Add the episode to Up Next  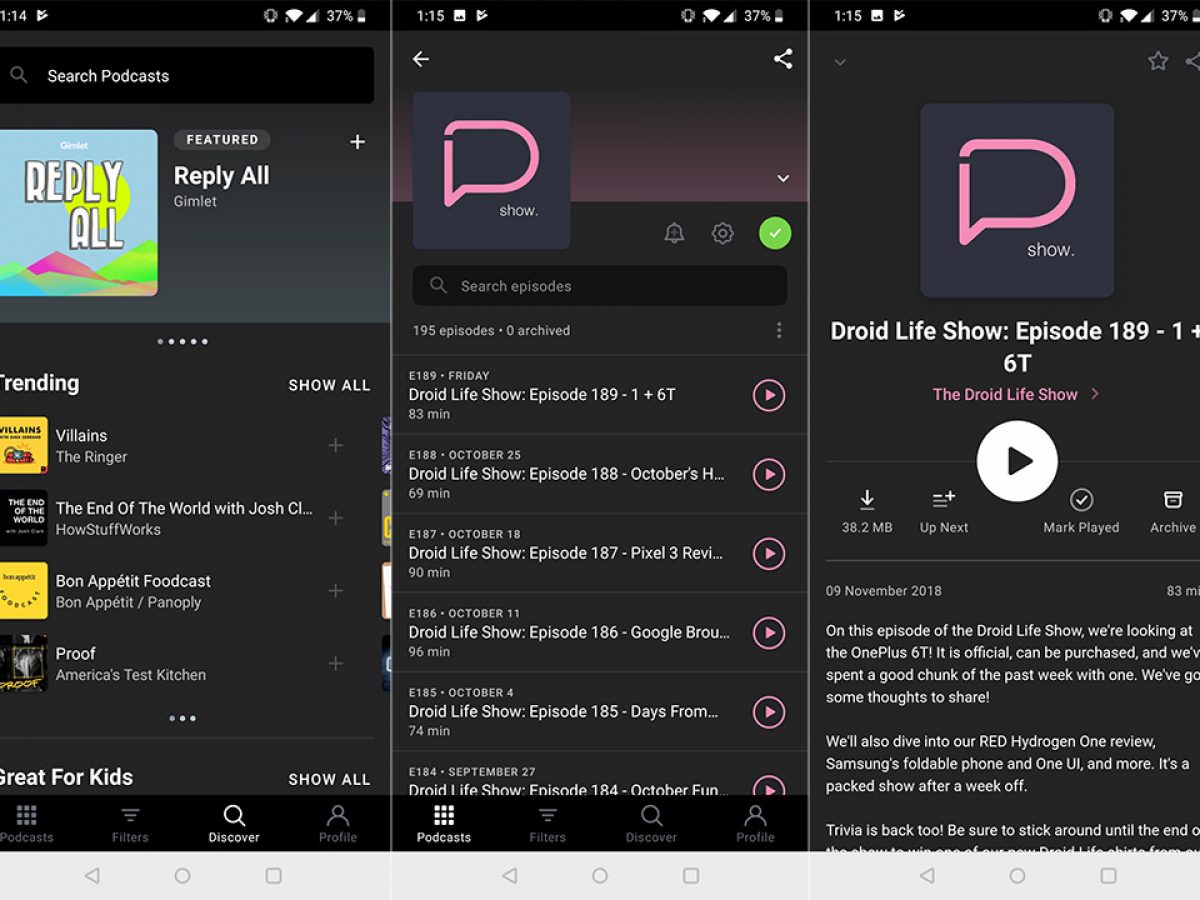tap(944, 511)
